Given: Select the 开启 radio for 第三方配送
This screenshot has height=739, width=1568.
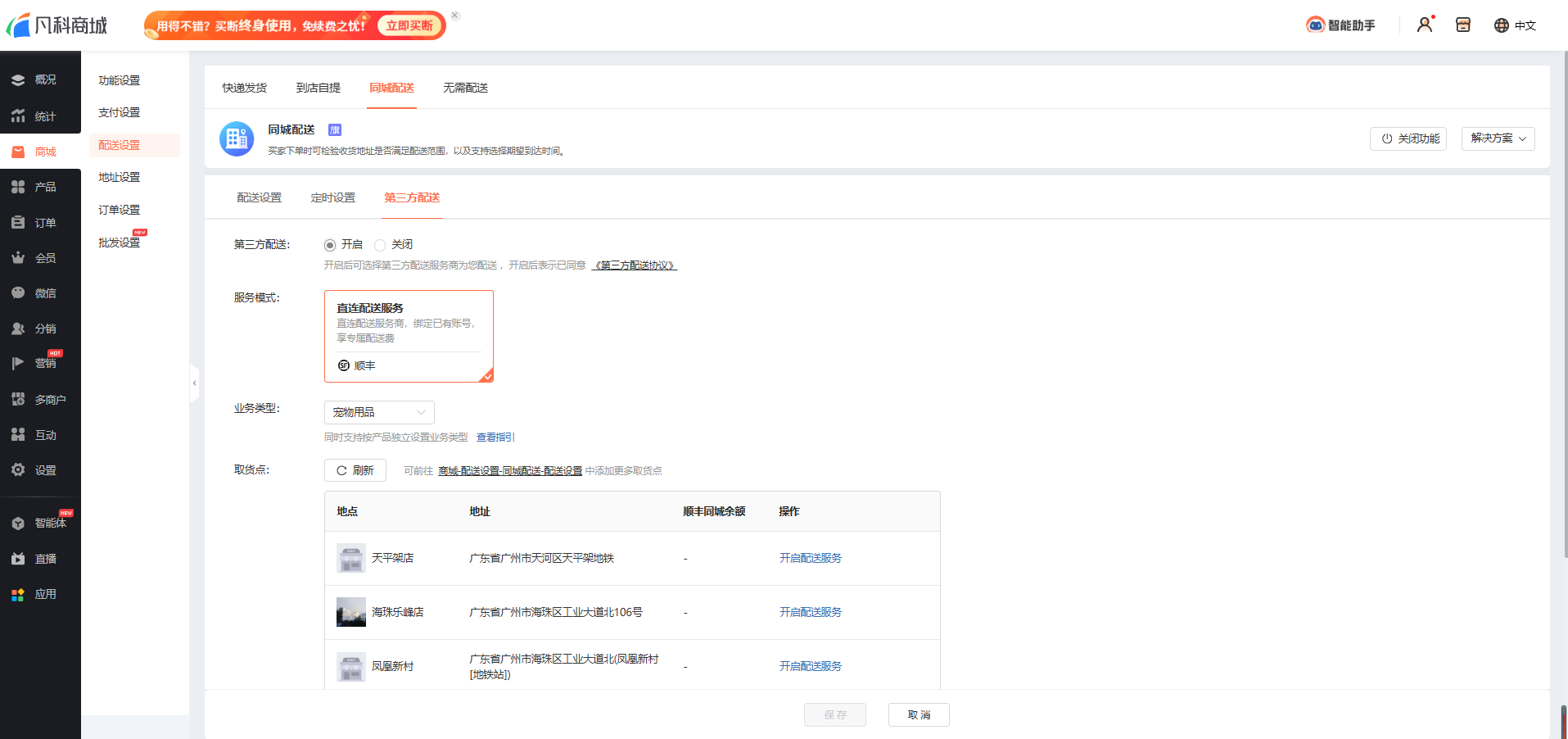Looking at the screenshot, I should pyautogui.click(x=330, y=245).
